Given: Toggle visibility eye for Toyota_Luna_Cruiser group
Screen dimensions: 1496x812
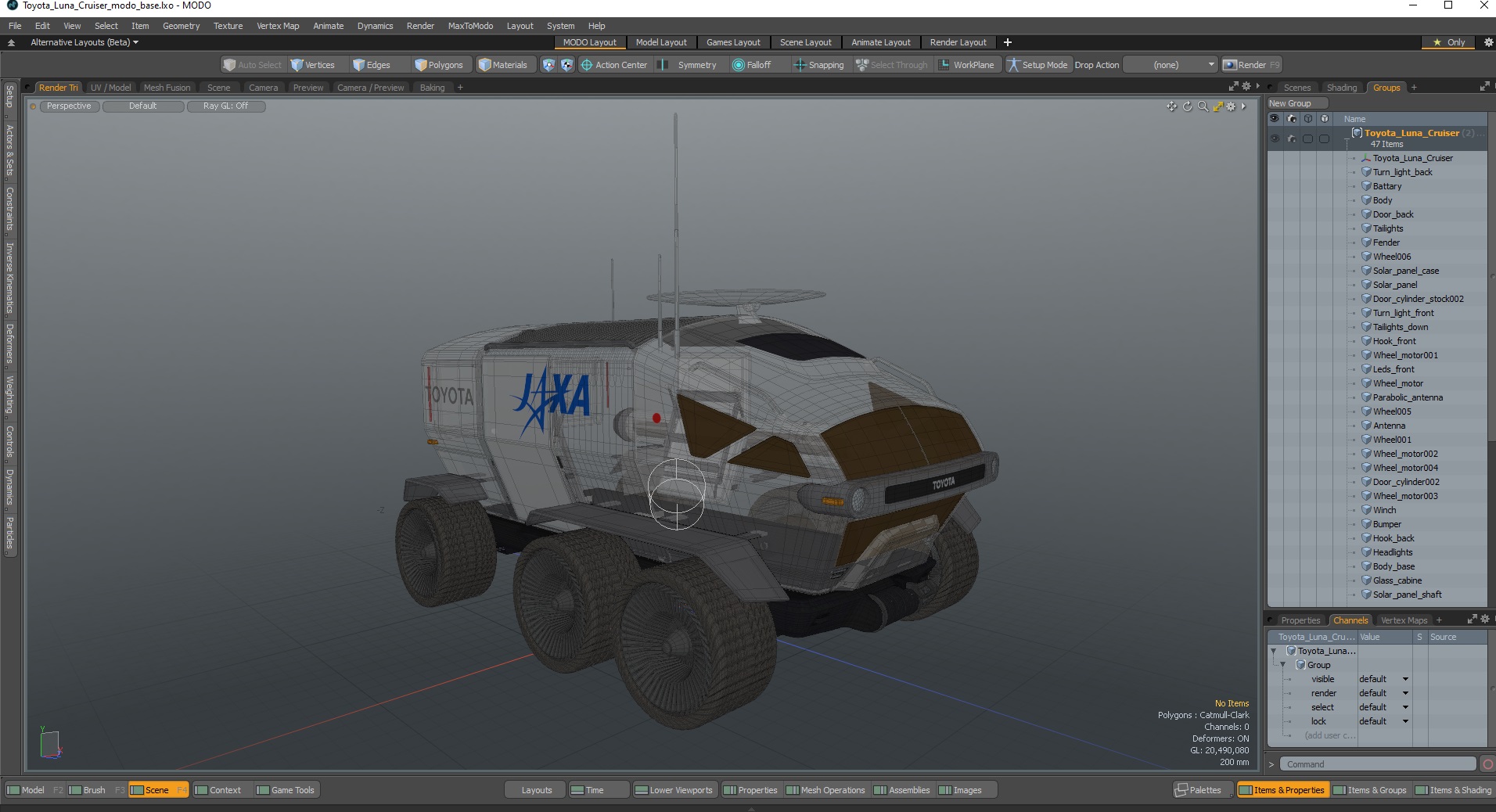Looking at the screenshot, I should [x=1275, y=138].
